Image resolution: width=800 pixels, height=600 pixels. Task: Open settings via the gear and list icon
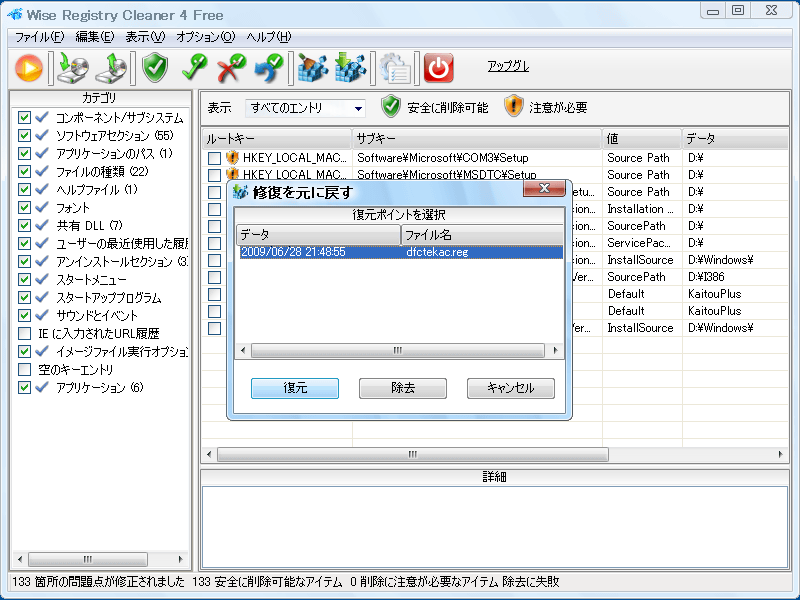(395, 68)
